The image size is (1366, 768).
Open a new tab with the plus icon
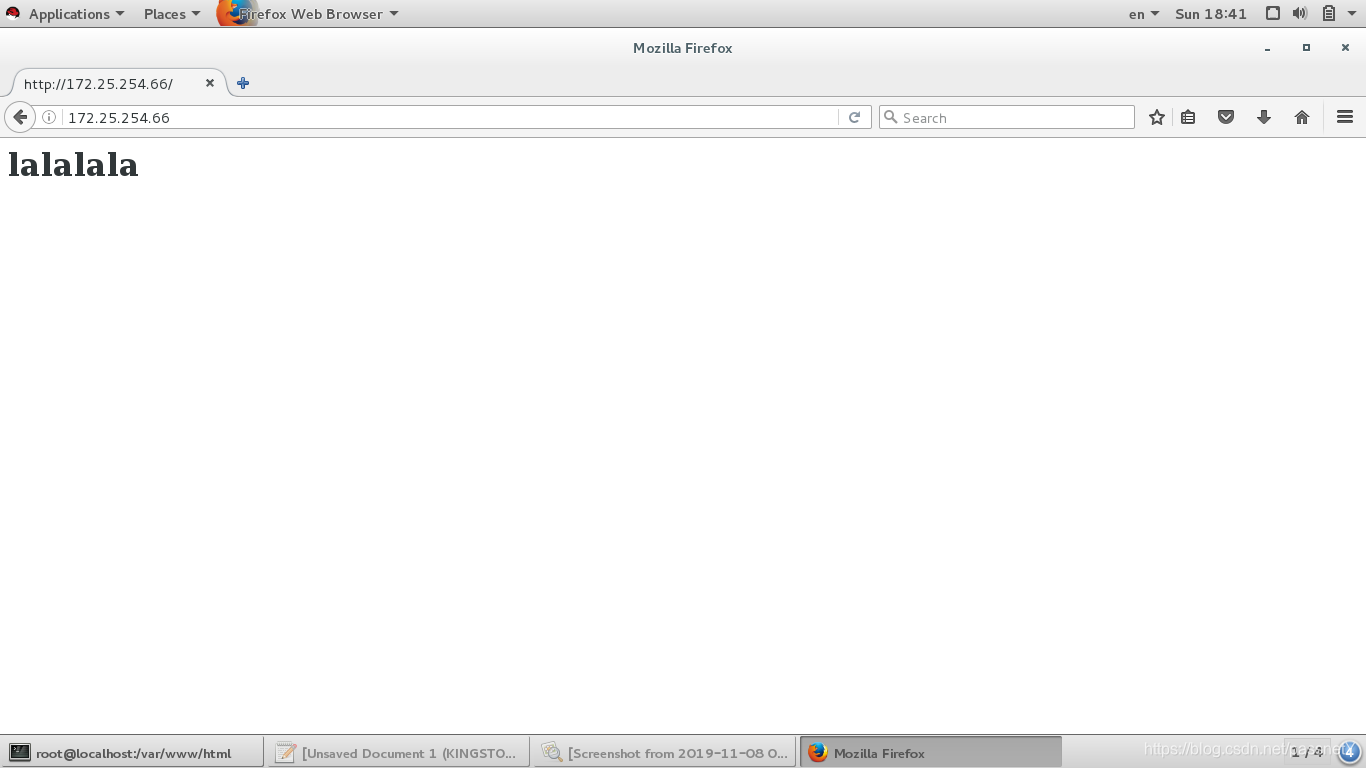[x=243, y=83]
